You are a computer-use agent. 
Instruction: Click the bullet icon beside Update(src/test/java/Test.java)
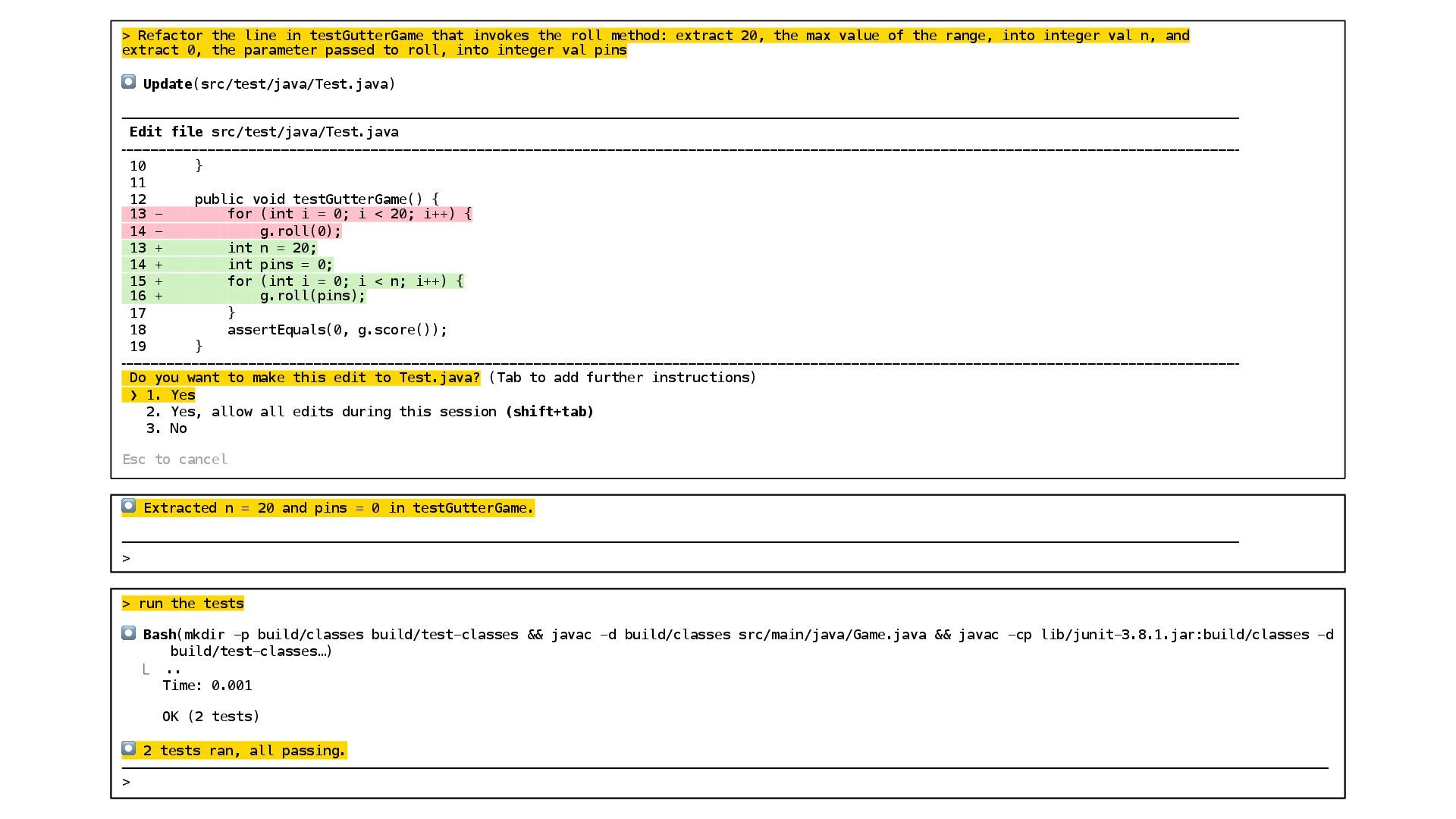pyautogui.click(x=129, y=82)
